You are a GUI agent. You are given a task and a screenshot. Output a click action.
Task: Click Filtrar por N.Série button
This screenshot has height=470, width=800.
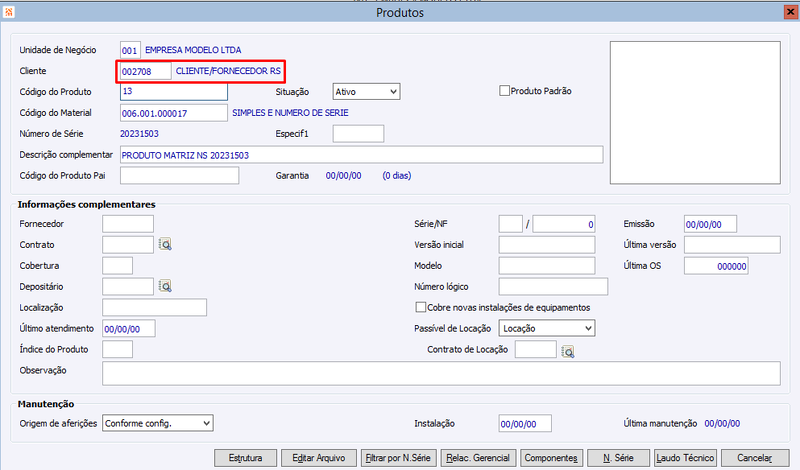(x=398, y=458)
